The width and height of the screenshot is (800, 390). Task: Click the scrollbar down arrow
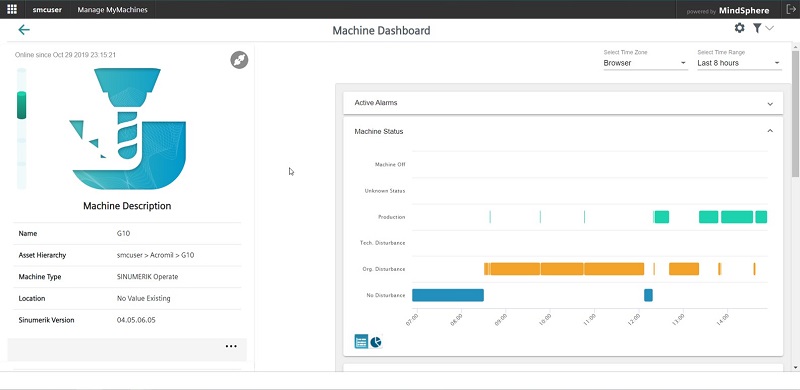(x=795, y=367)
